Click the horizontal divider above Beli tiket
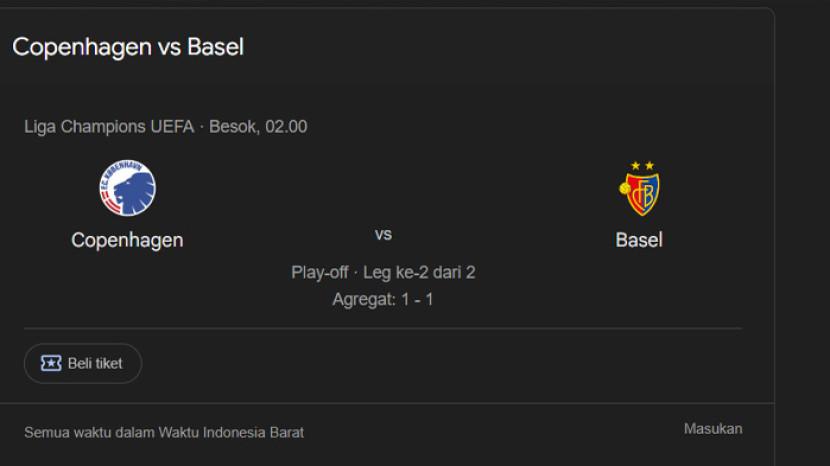Screen dimensions: 830x466 pos(383,328)
